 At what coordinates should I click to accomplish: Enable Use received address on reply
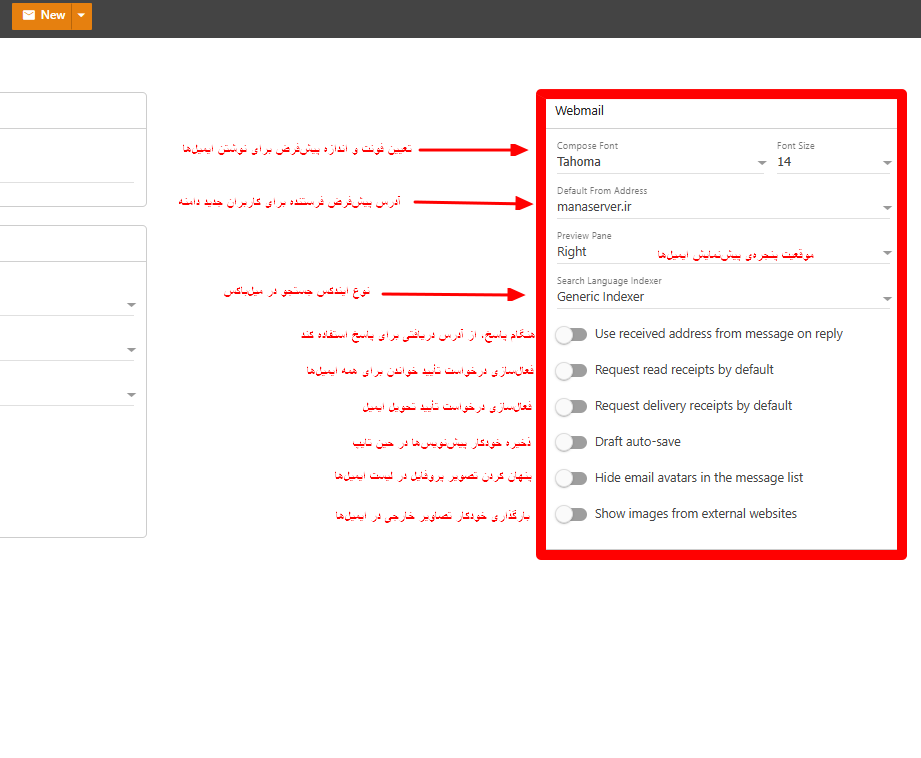(x=571, y=335)
